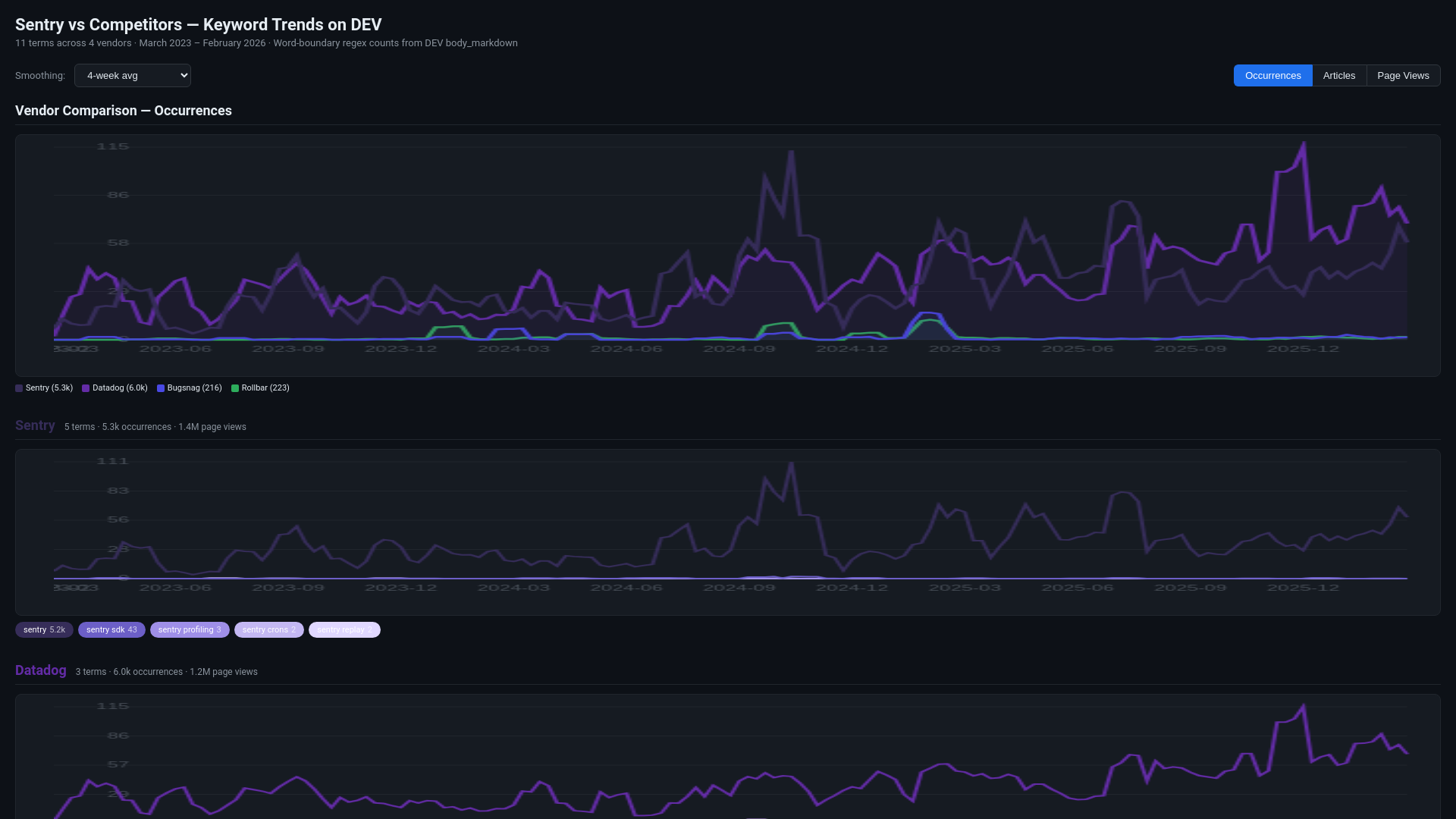Click the Sentry section heading
Screen dimensions: 1456x819
click(35, 425)
